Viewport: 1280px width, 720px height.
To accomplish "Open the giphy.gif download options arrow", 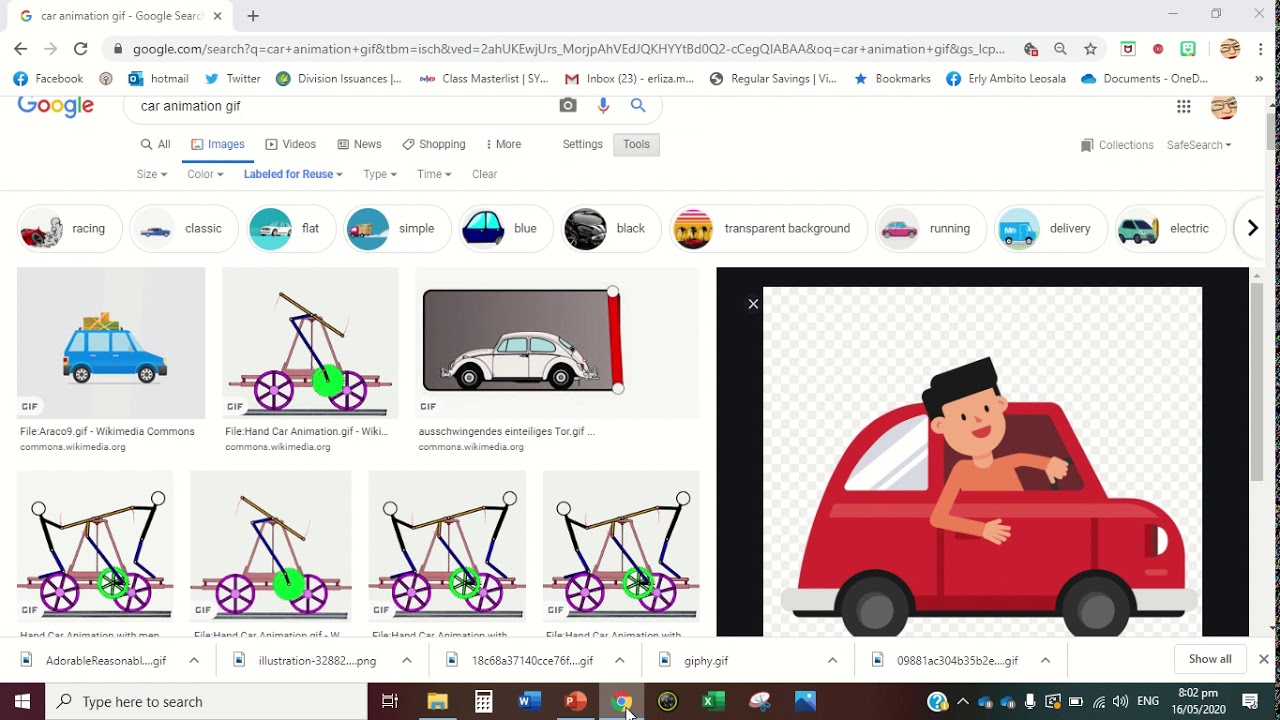I will (832, 660).
